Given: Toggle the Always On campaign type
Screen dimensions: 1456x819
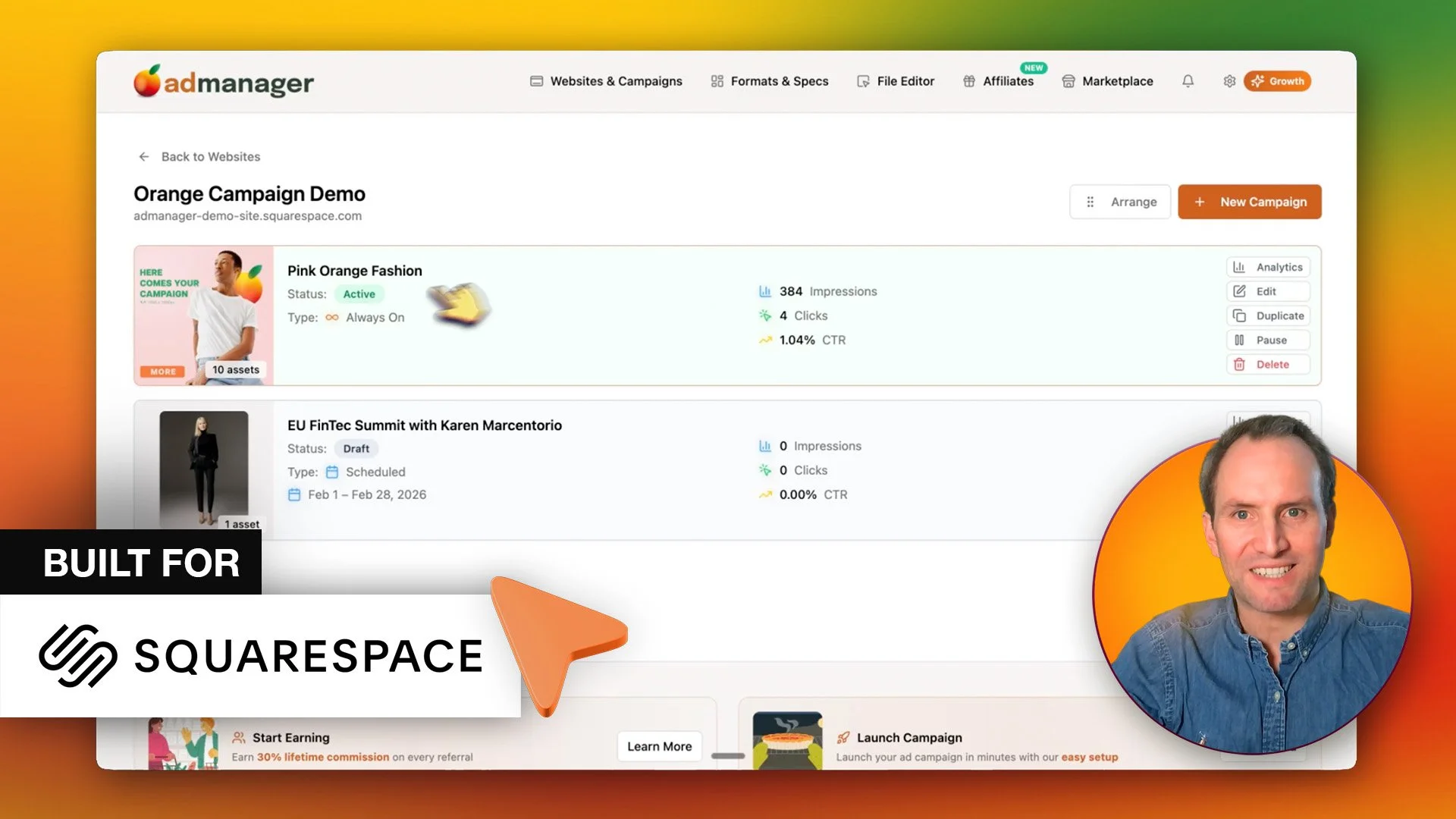Looking at the screenshot, I should tap(365, 317).
